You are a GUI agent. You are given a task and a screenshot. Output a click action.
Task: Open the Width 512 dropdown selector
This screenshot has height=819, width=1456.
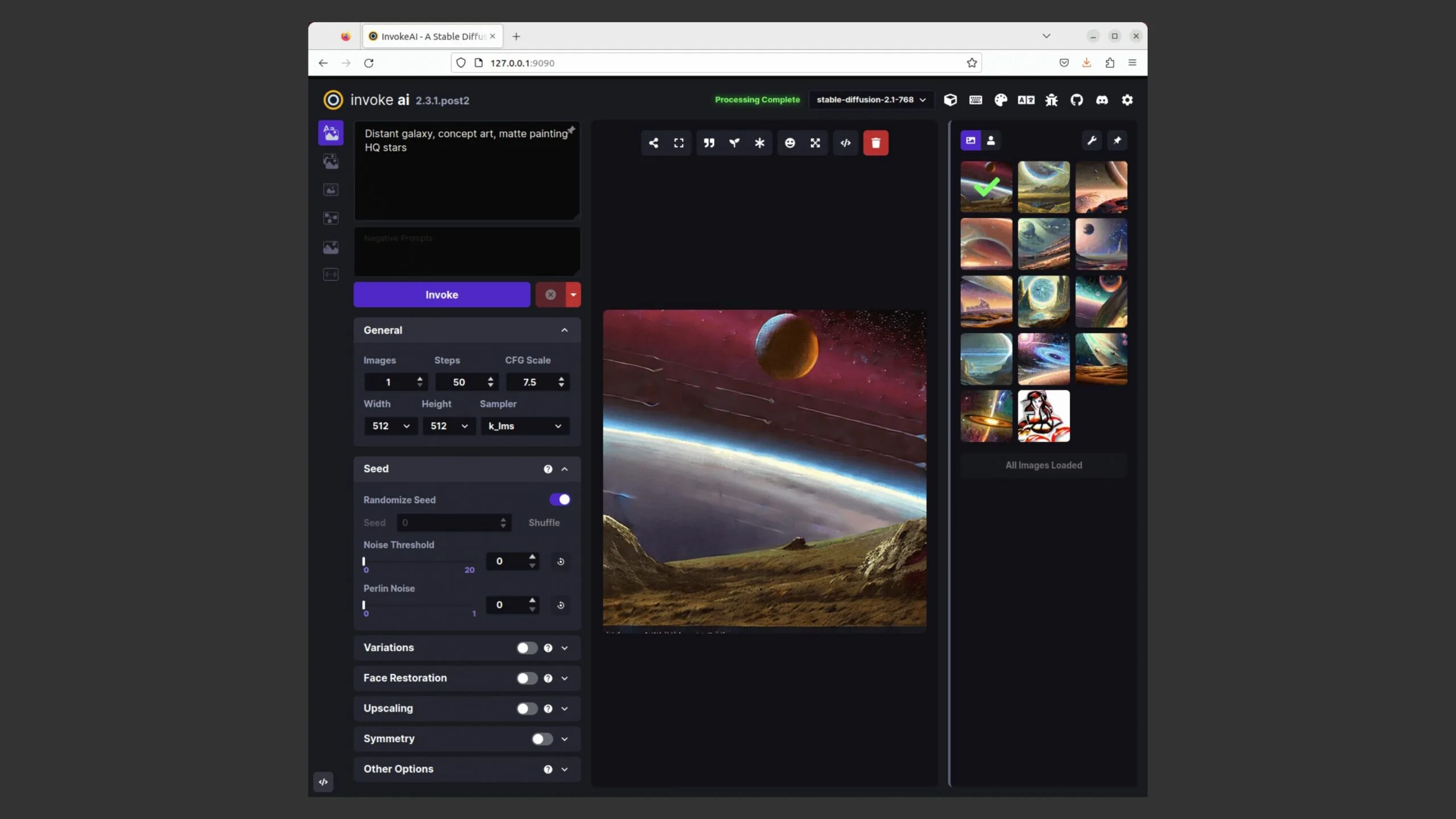click(x=389, y=425)
